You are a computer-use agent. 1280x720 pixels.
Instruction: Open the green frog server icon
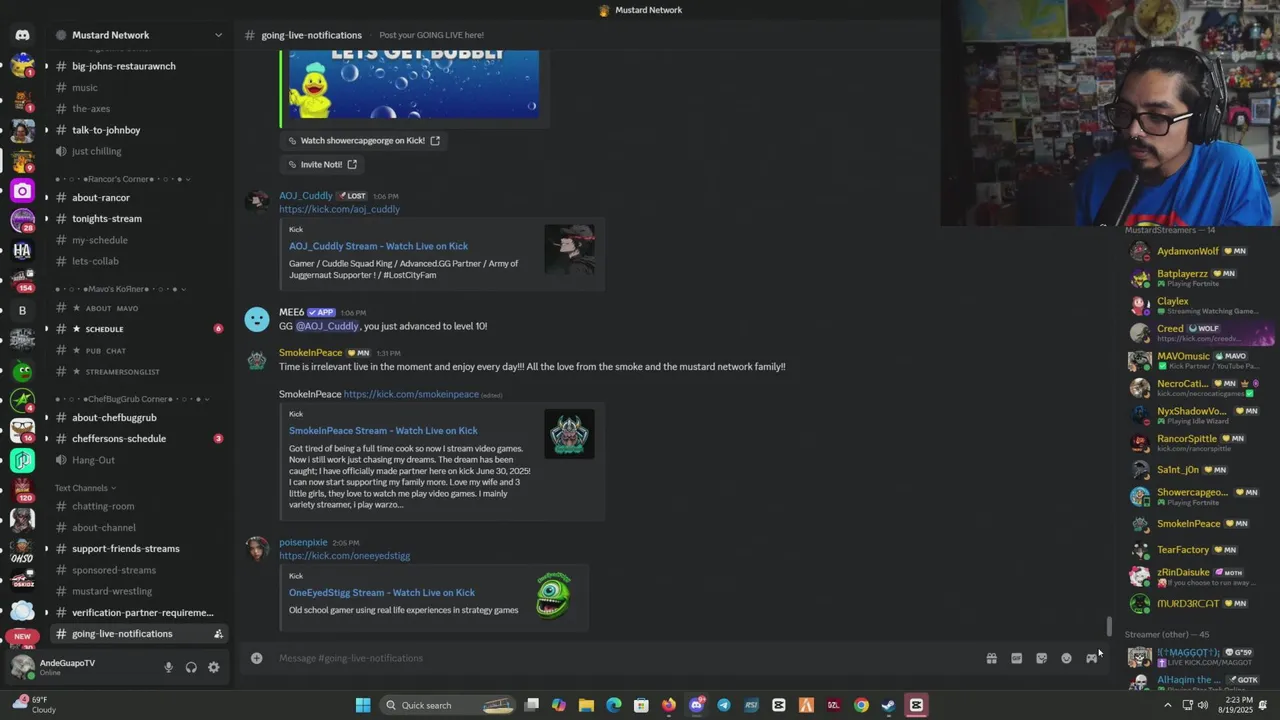[x=22, y=371]
